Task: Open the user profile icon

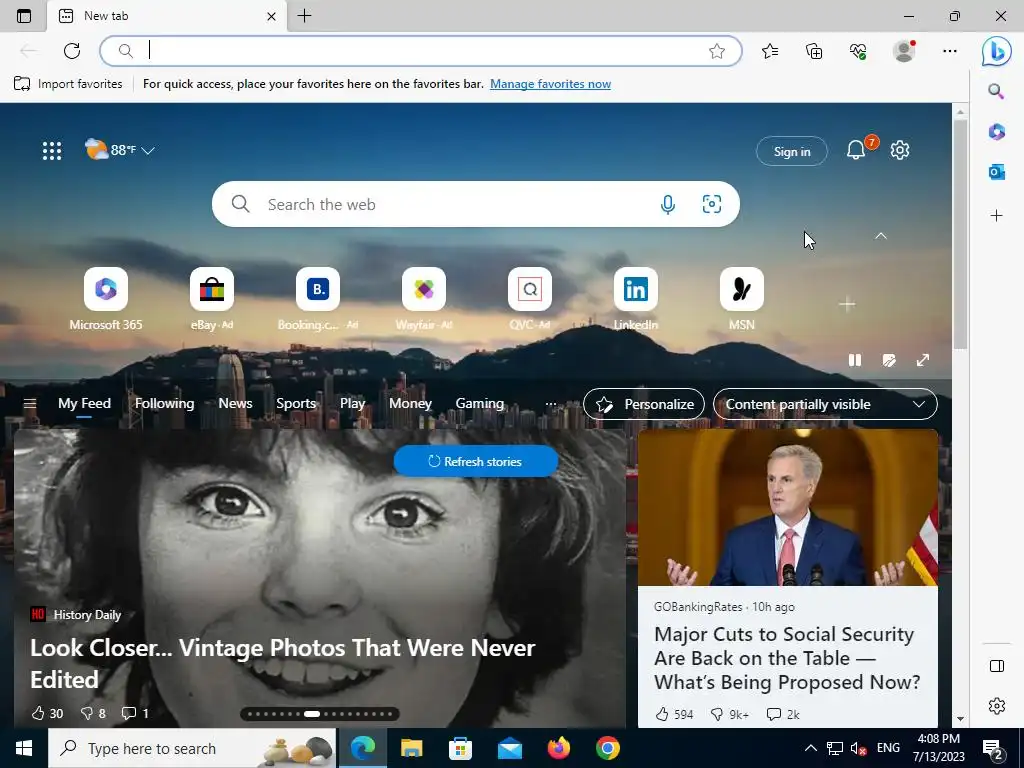Action: coord(904,51)
